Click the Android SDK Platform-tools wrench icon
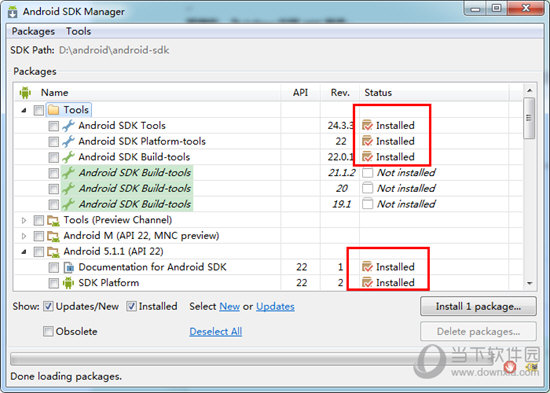 point(68,141)
